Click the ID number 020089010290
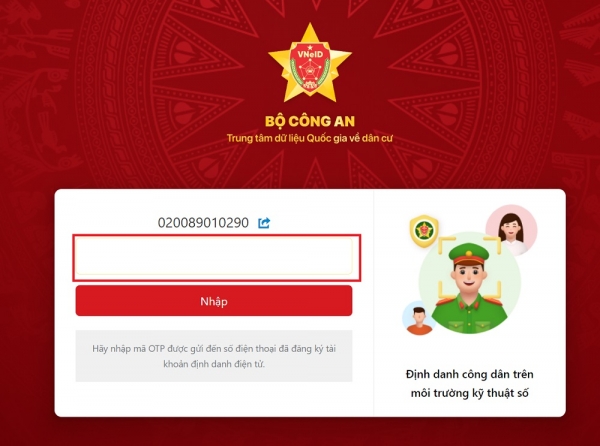This screenshot has width=600, height=446. (203, 223)
